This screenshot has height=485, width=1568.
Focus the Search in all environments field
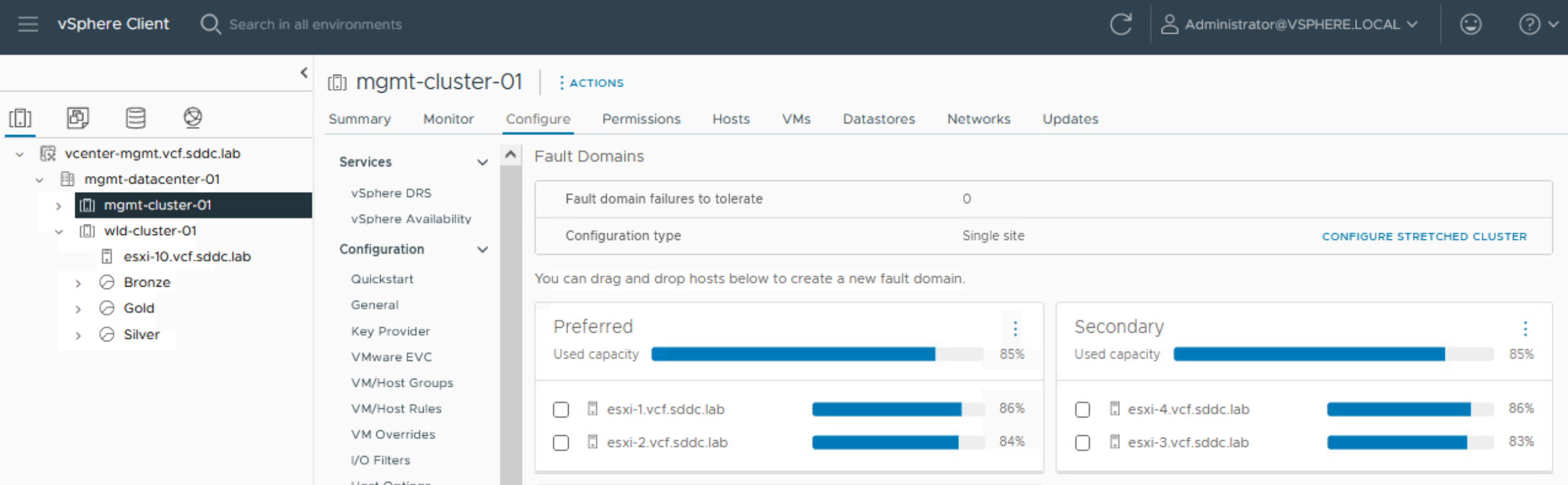[315, 24]
